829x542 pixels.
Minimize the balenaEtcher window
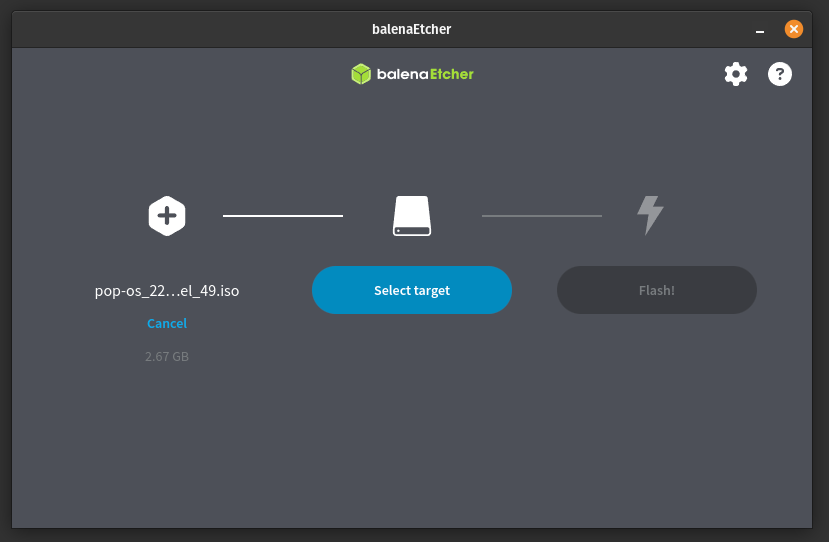point(760,30)
